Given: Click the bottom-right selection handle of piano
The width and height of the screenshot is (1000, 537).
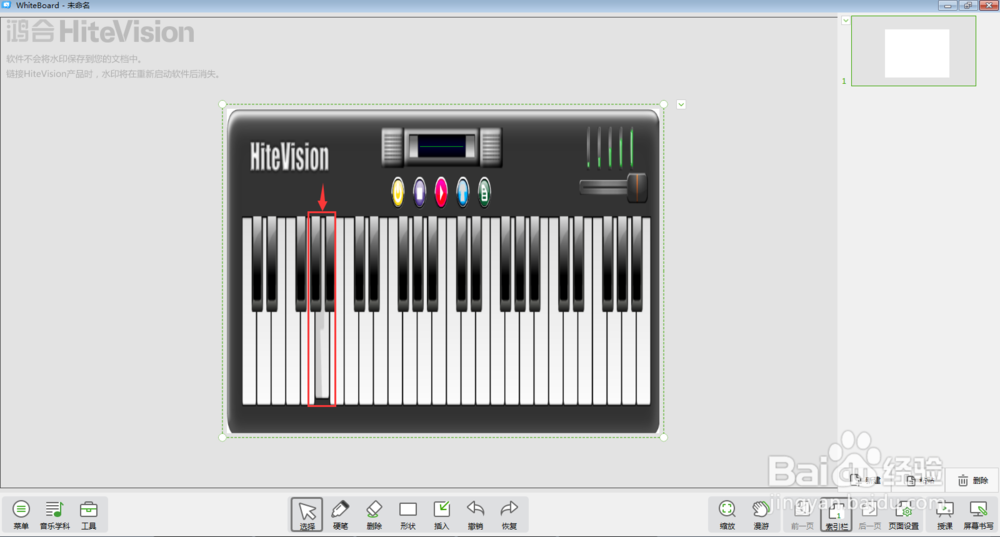Looking at the screenshot, I should (664, 437).
